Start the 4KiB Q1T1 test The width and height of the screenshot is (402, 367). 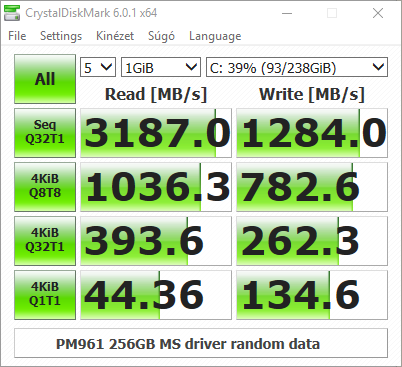(x=45, y=295)
